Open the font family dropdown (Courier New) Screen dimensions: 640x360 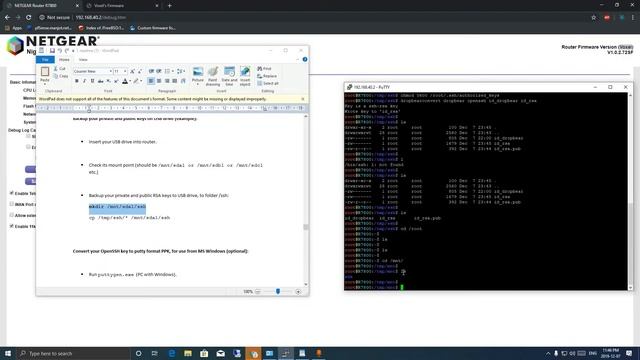[110, 71]
